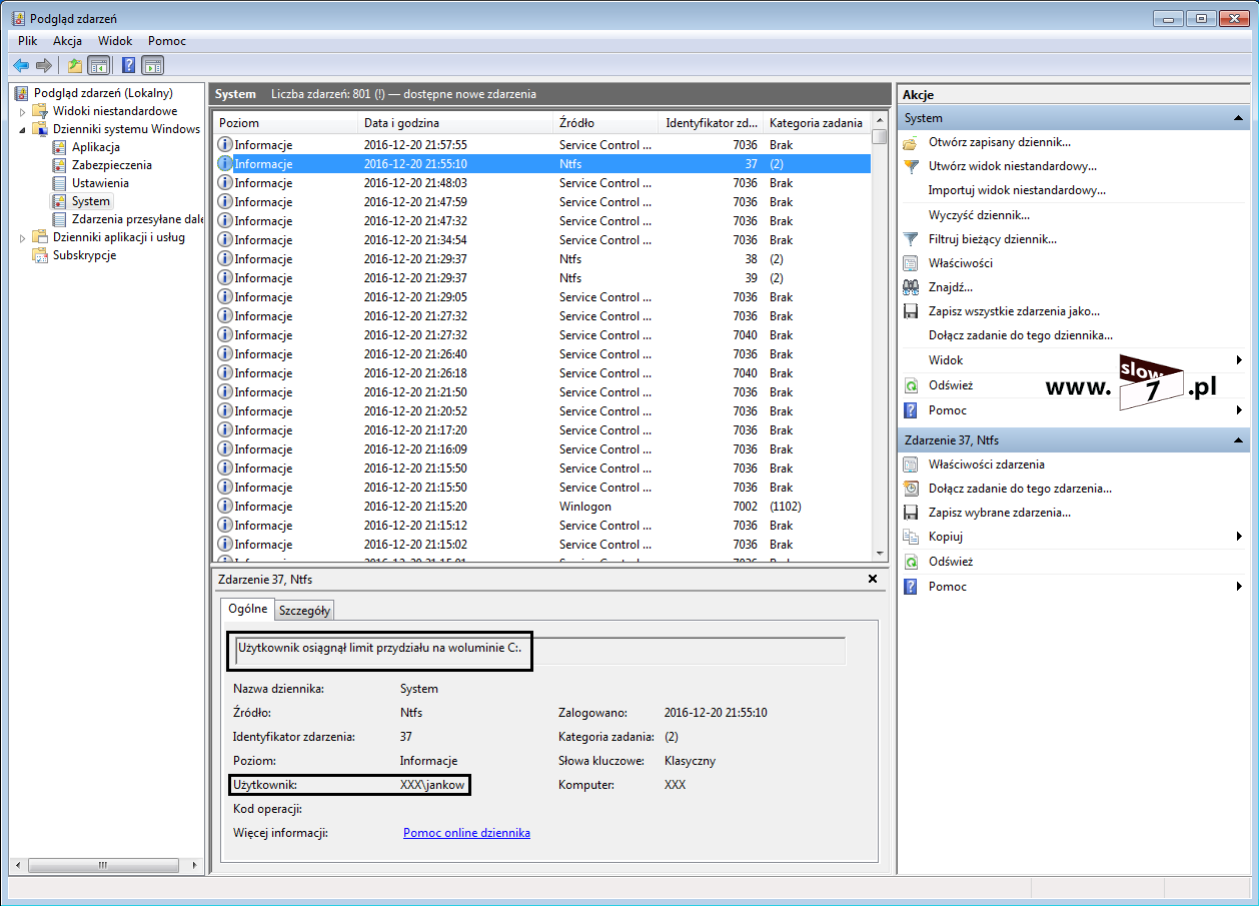Screen dimensions: 1259x906
Task: Open the Ustawienia log
Action: coord(100,183)
